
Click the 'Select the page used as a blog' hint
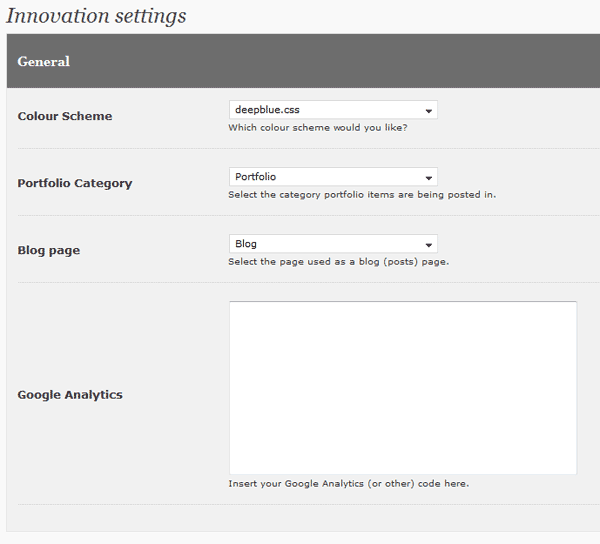tap(339, 262)
